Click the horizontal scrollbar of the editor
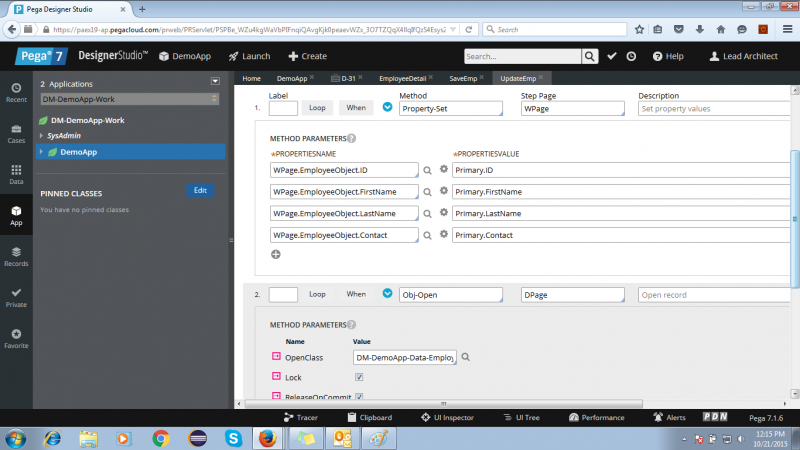 pyautogui.click(x=443, y=404)
